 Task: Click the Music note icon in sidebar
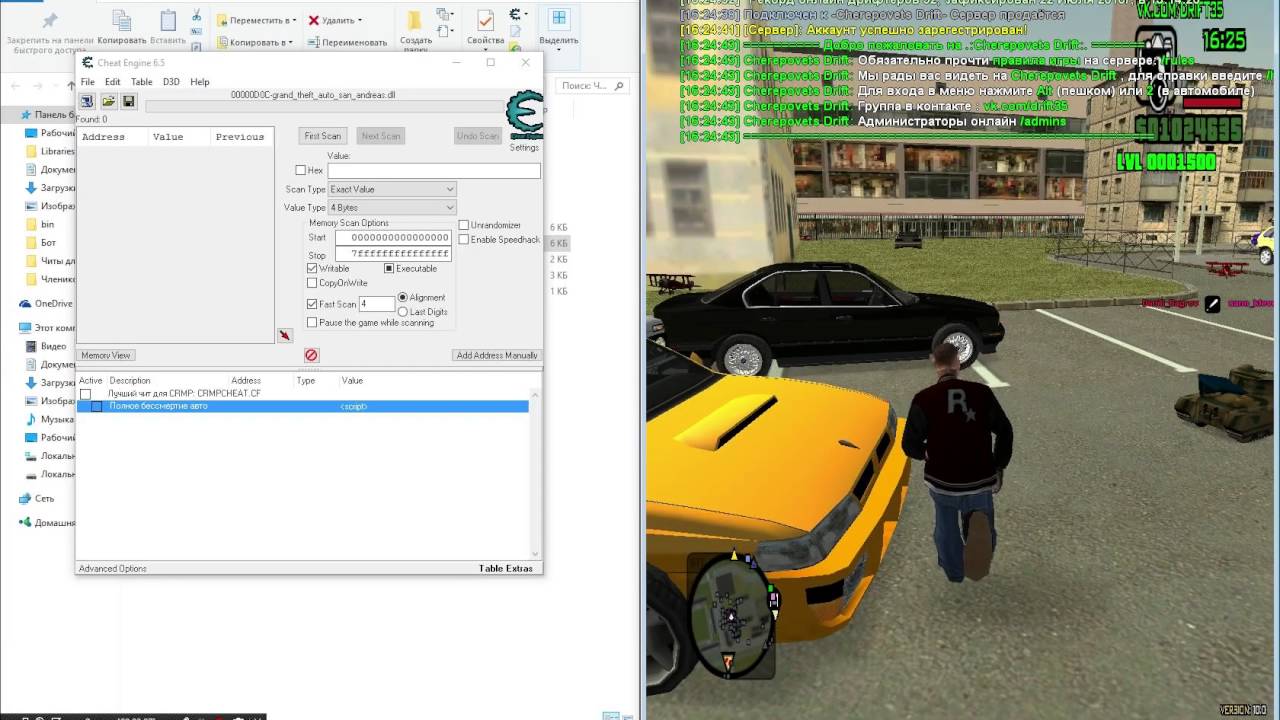click(x=32, y=419)
